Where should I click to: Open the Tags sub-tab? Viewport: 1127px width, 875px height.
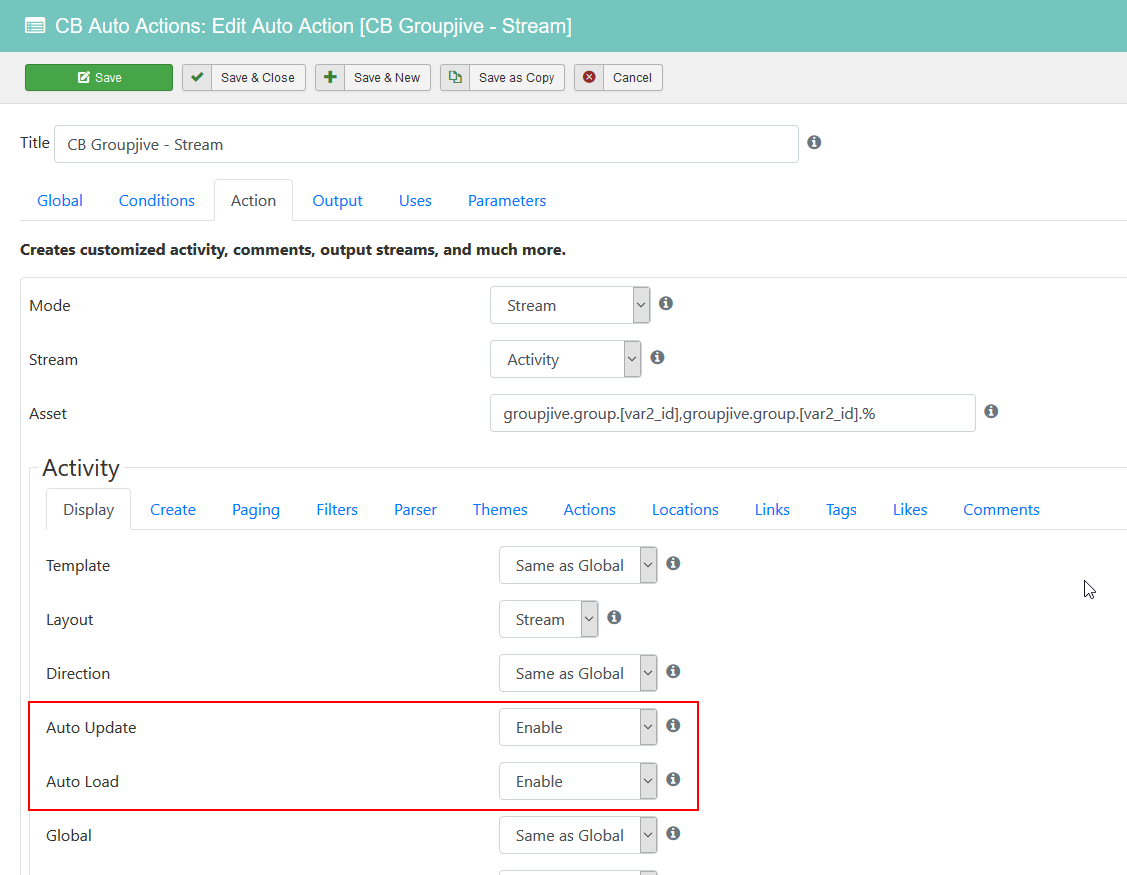coord(841,510)
